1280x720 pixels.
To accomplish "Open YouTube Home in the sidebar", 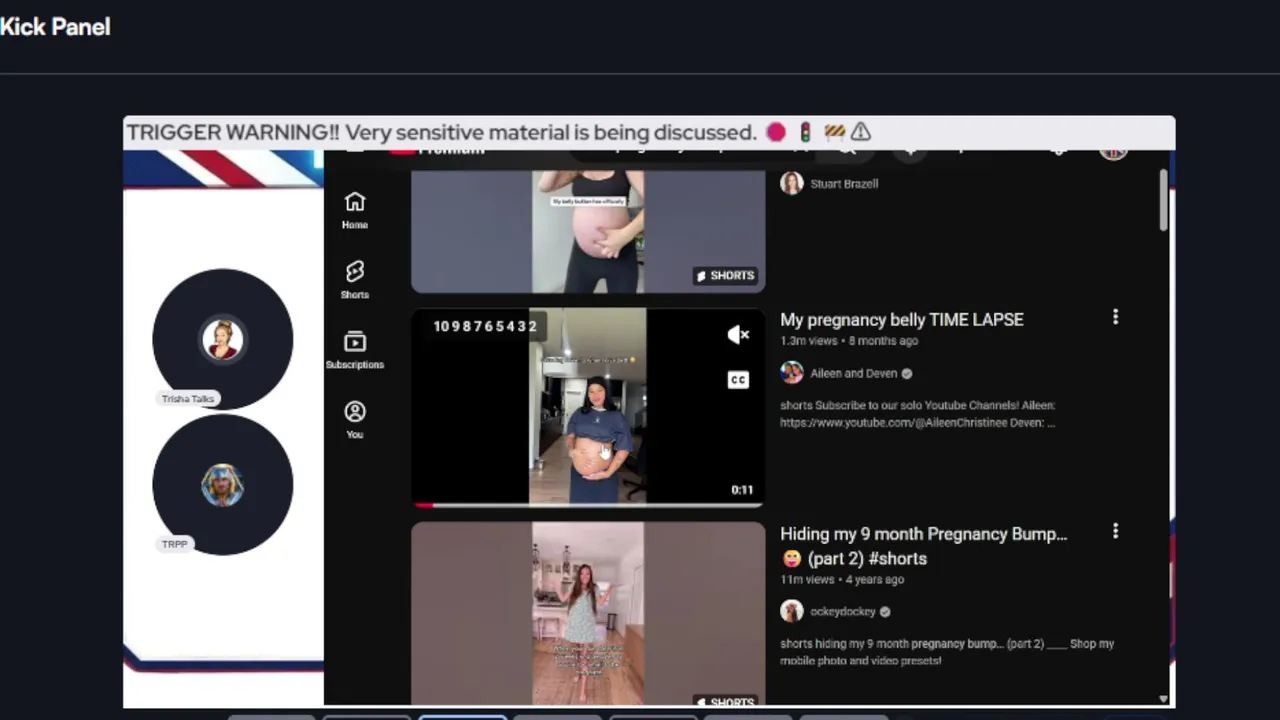I will [355, 211].
